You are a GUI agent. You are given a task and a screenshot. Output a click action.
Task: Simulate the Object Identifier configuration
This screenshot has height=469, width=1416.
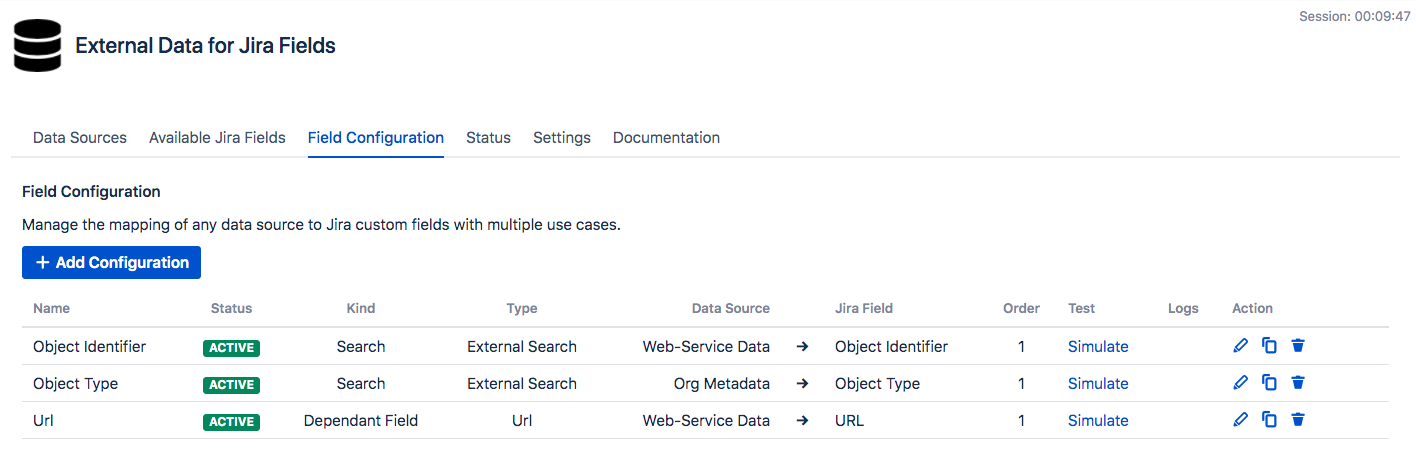[x=1098, y=347]
